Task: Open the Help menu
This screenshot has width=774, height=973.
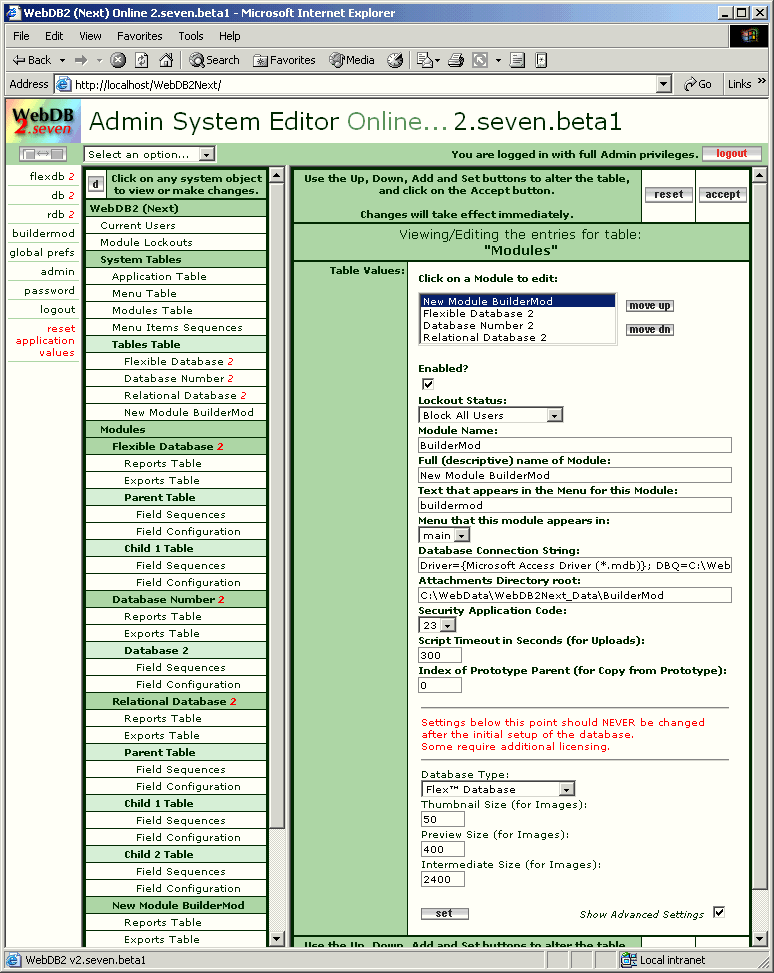Action: 229,36
